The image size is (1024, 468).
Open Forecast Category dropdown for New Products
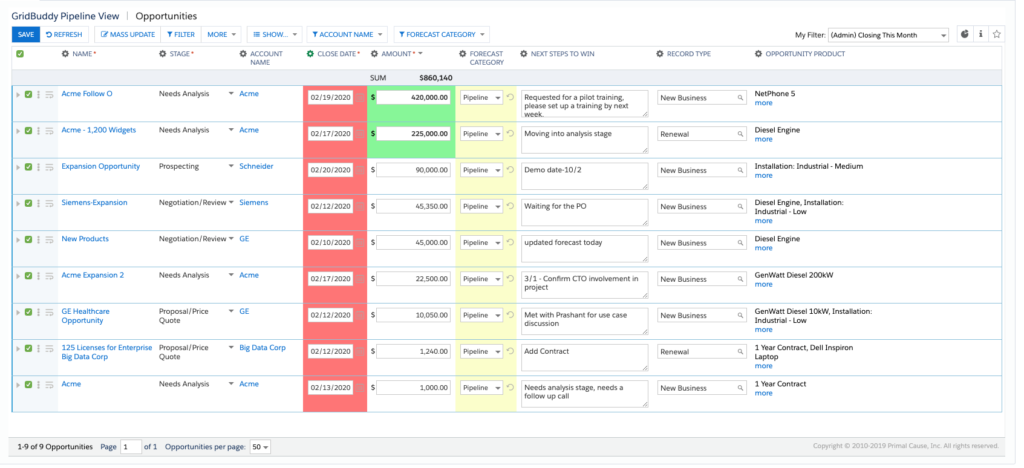tap(481, 243)
